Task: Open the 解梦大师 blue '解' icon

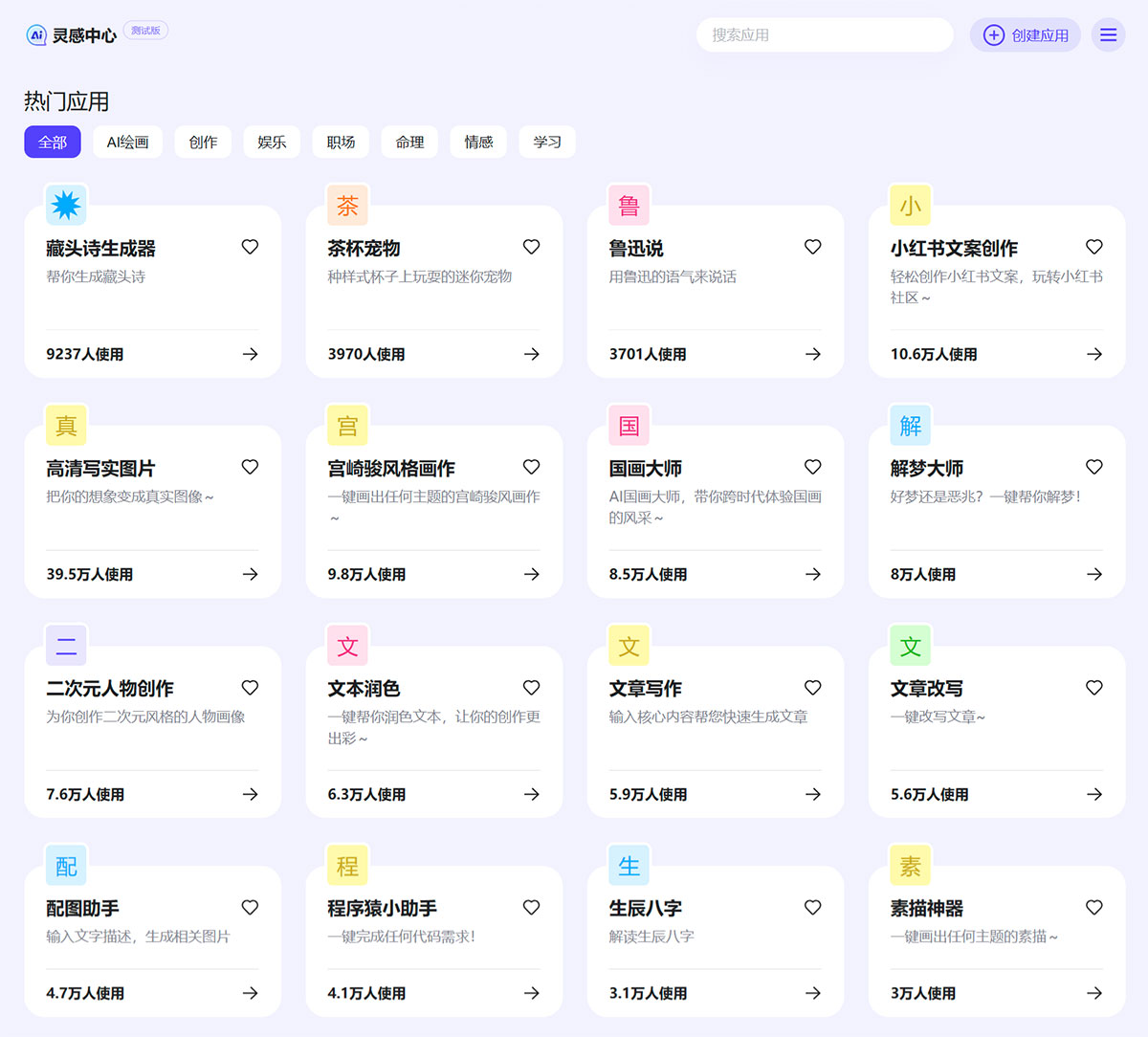Action: [910, 425]
